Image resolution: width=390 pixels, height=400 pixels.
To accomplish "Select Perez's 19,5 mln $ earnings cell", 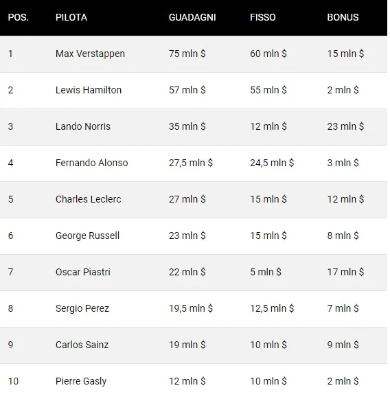I will click(x=191, y=309).
